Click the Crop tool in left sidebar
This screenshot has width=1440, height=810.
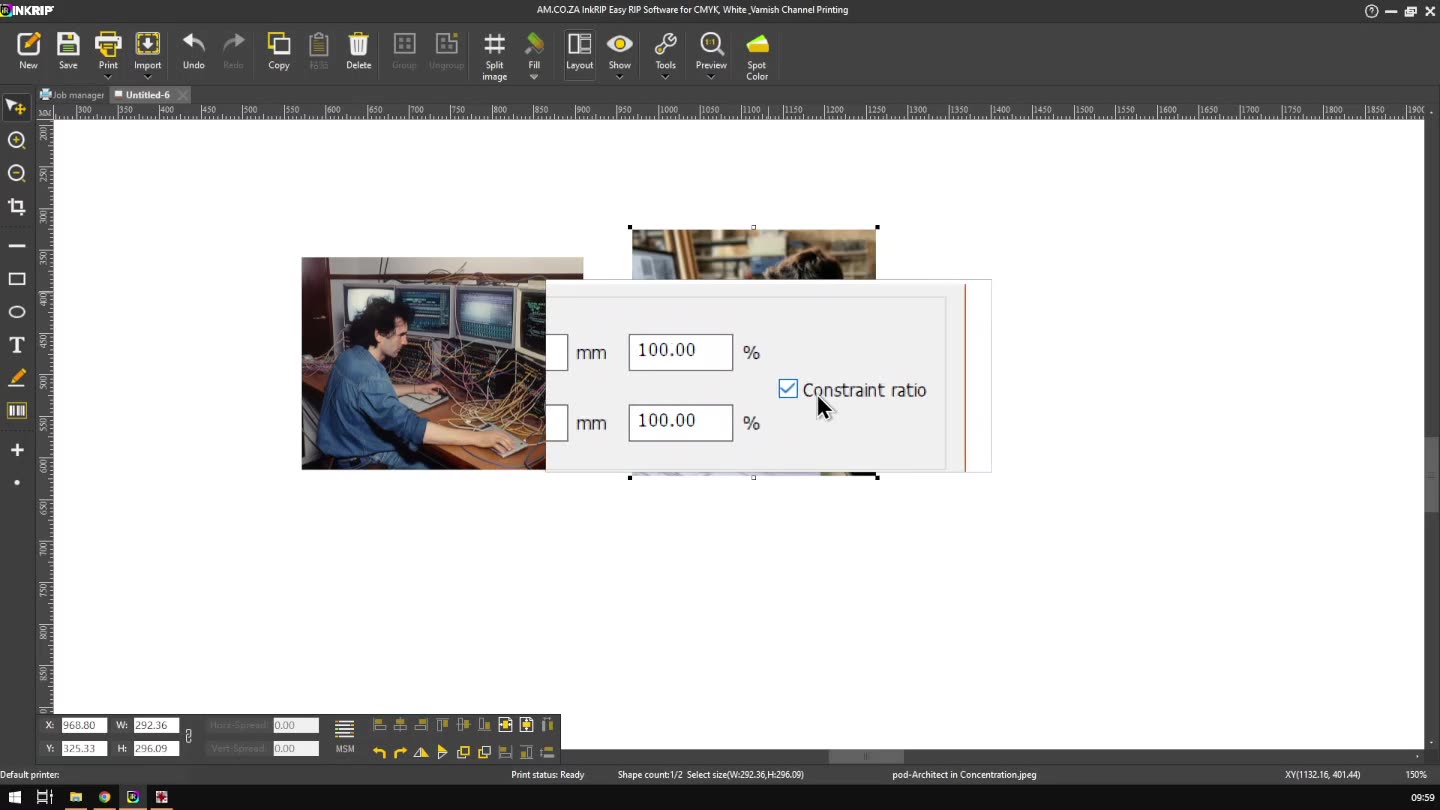[x=17, y=207]
